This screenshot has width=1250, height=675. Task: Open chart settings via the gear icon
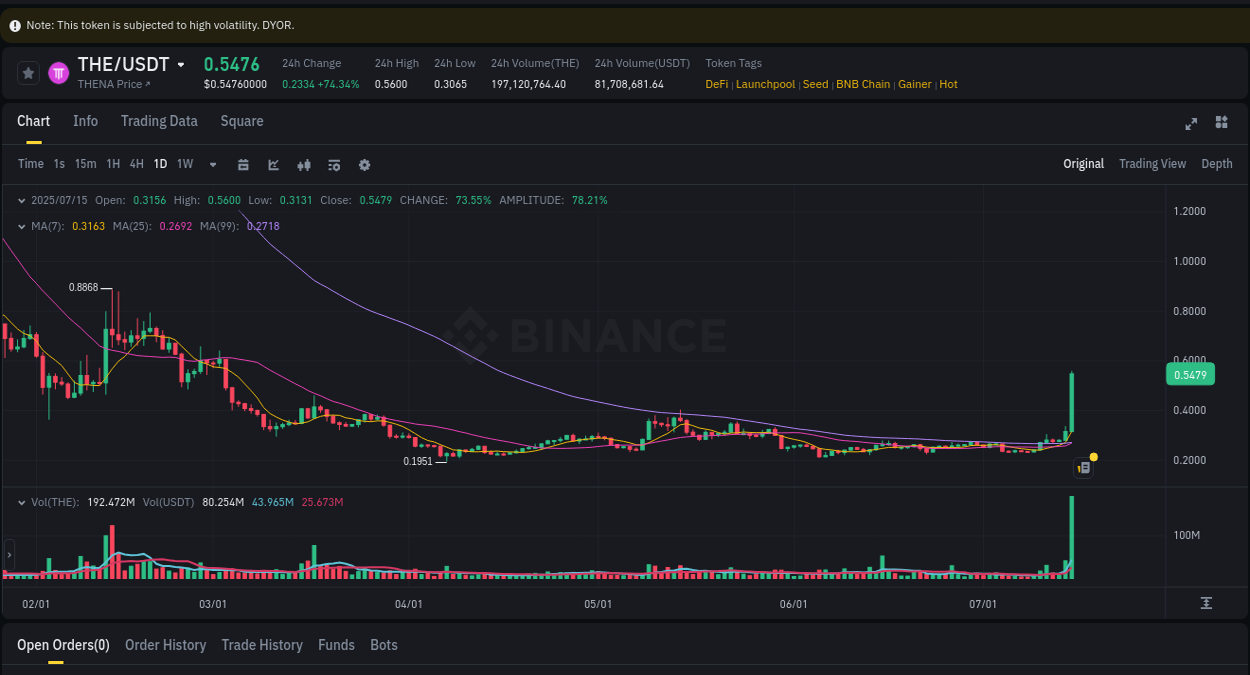(x=364, y=164)
